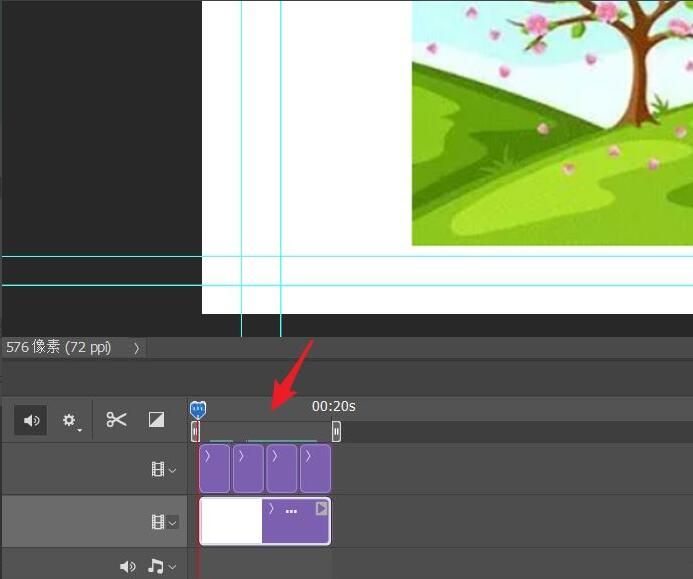The width and height of the screenshot is (693, 579).
Task: Mute the audio track speaker icon
Action: [127, 567]
